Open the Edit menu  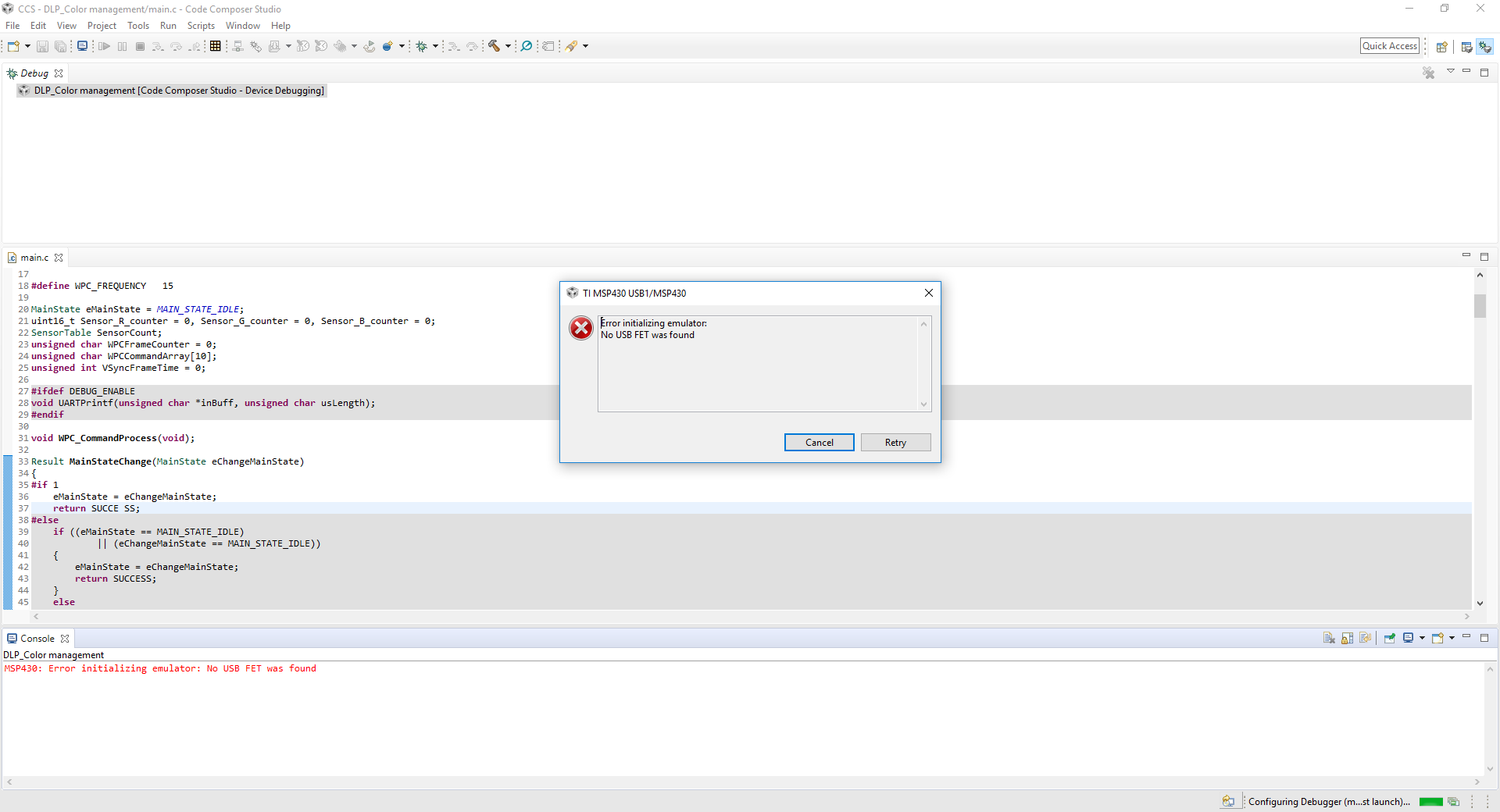pyautogui.click(x=38, y=26)
